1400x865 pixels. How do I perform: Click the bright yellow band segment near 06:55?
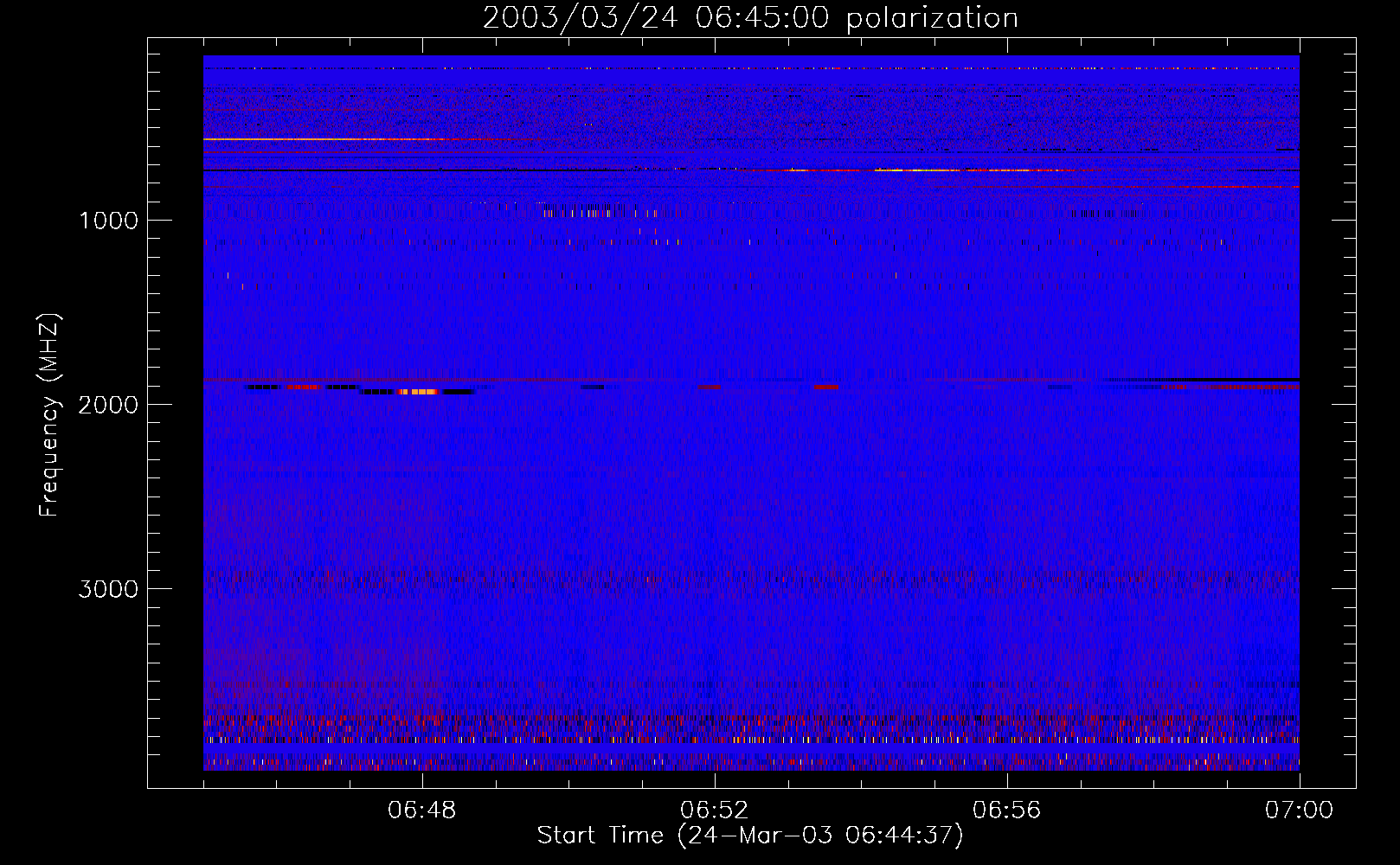coord(917,170)
